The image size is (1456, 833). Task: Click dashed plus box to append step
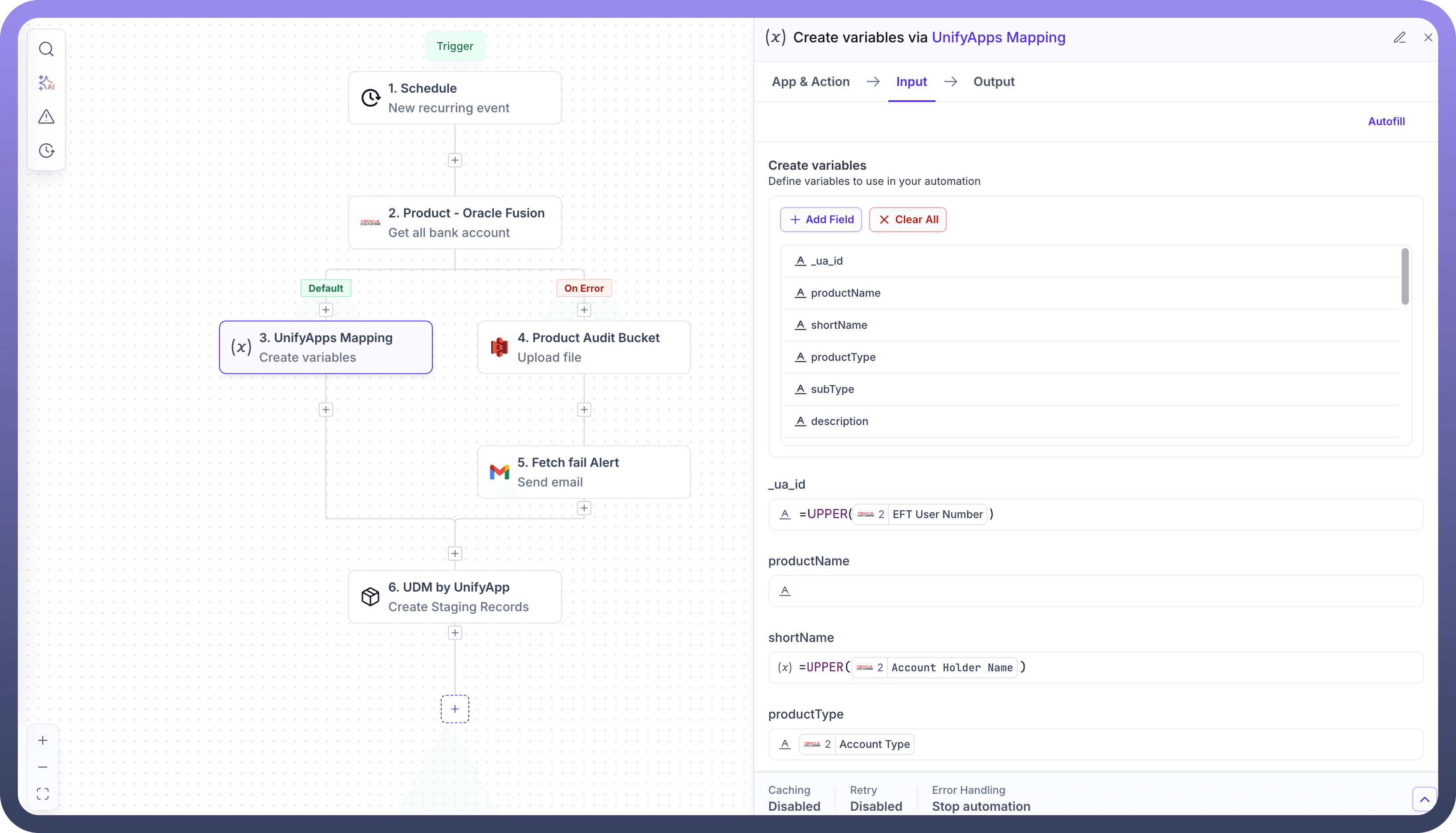tap(455, 709)
